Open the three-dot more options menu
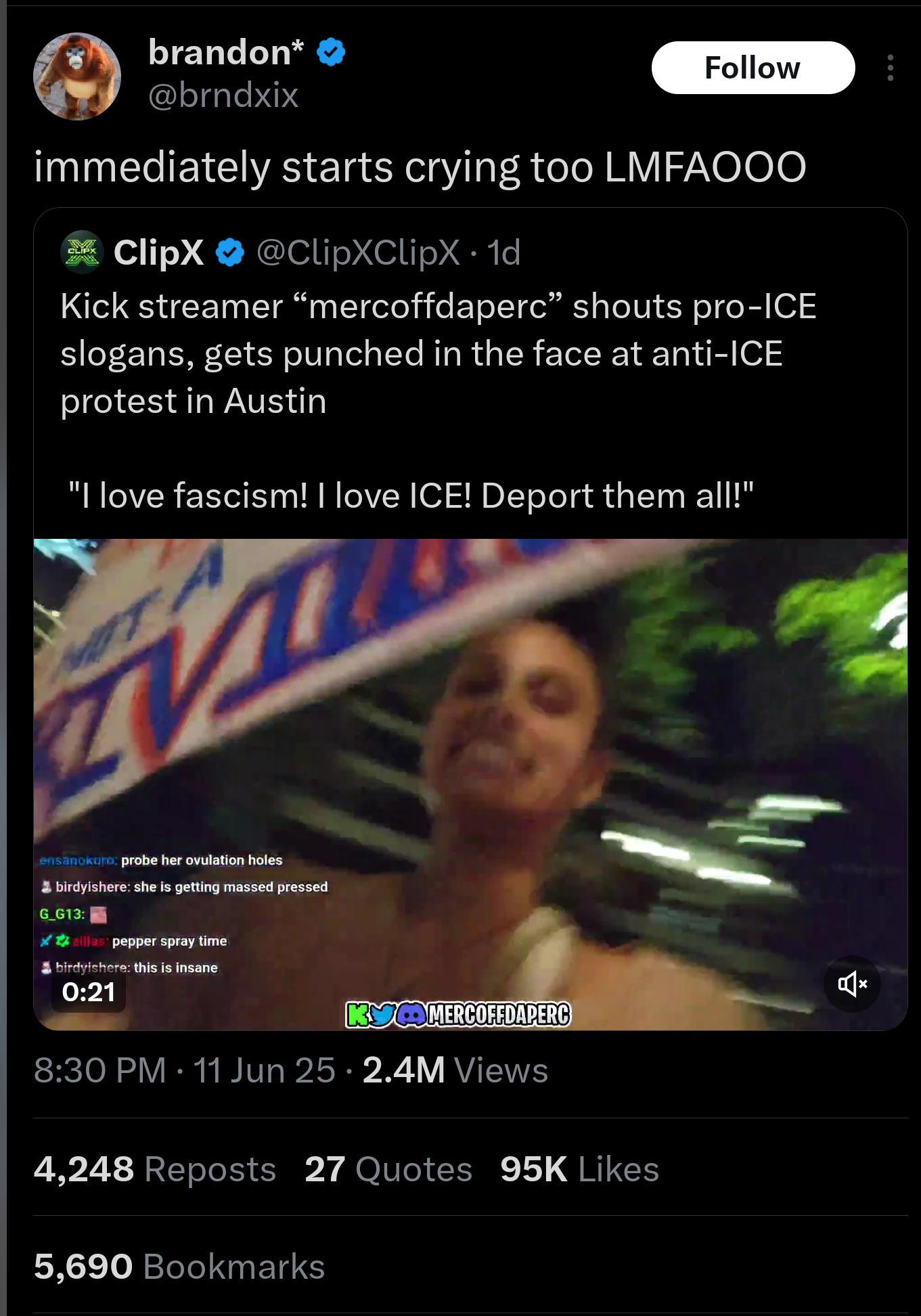921x1316 pixels. 890,68
